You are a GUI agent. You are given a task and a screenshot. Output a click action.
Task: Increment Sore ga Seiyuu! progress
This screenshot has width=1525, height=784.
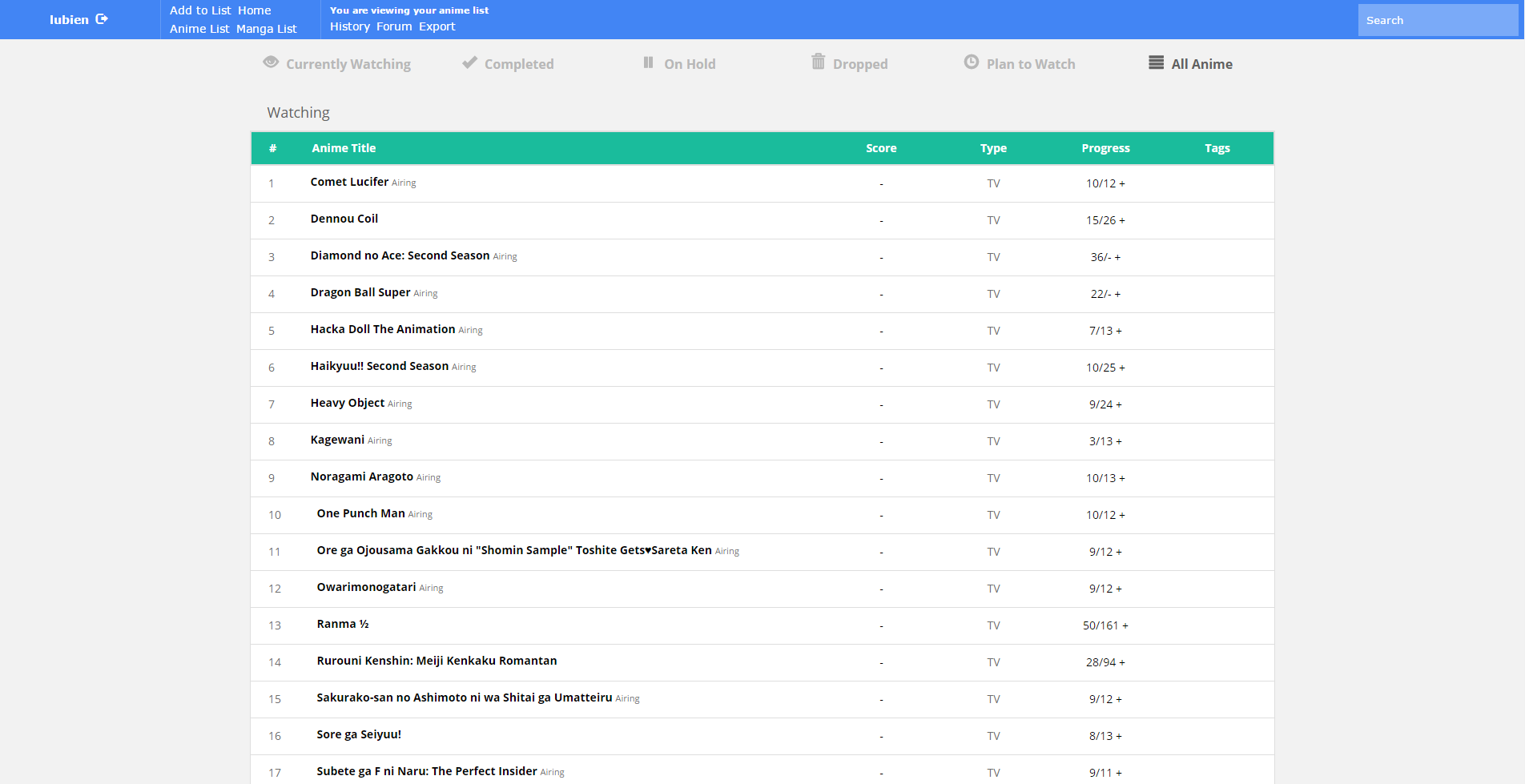[1119, 736]
